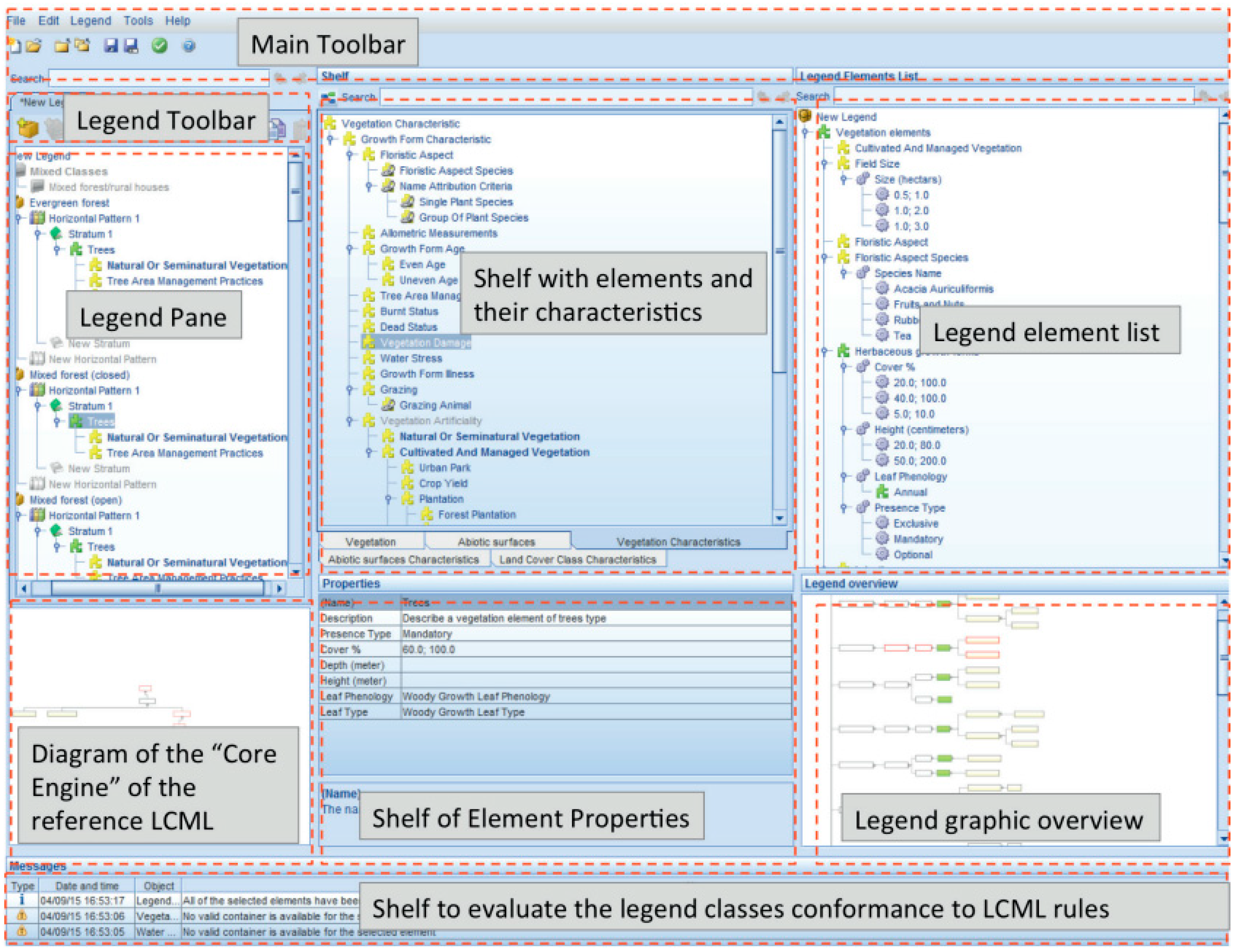1236x952 pixels.
Task: Open the Tools menu
Action: 138,21
